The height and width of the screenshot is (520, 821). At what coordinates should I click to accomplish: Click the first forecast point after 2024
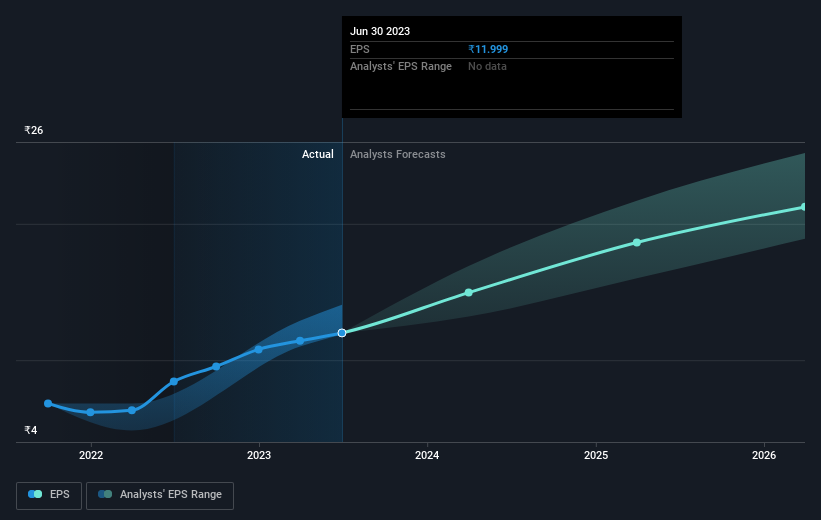469,293
